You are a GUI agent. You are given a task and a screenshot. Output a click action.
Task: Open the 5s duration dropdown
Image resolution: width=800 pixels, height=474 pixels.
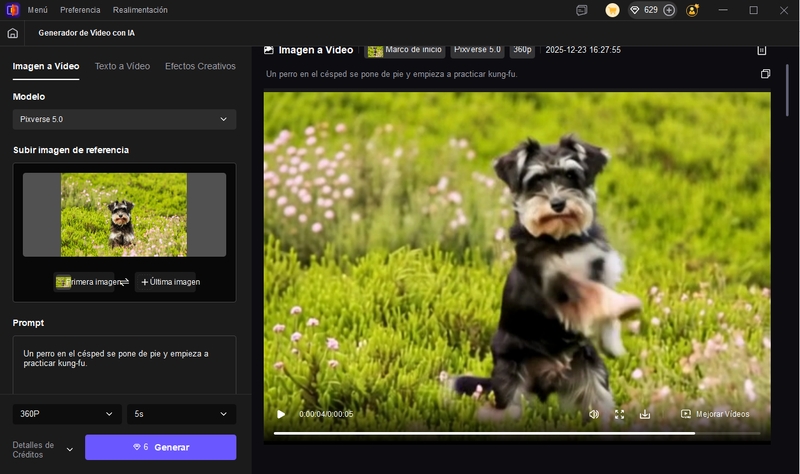182,414
